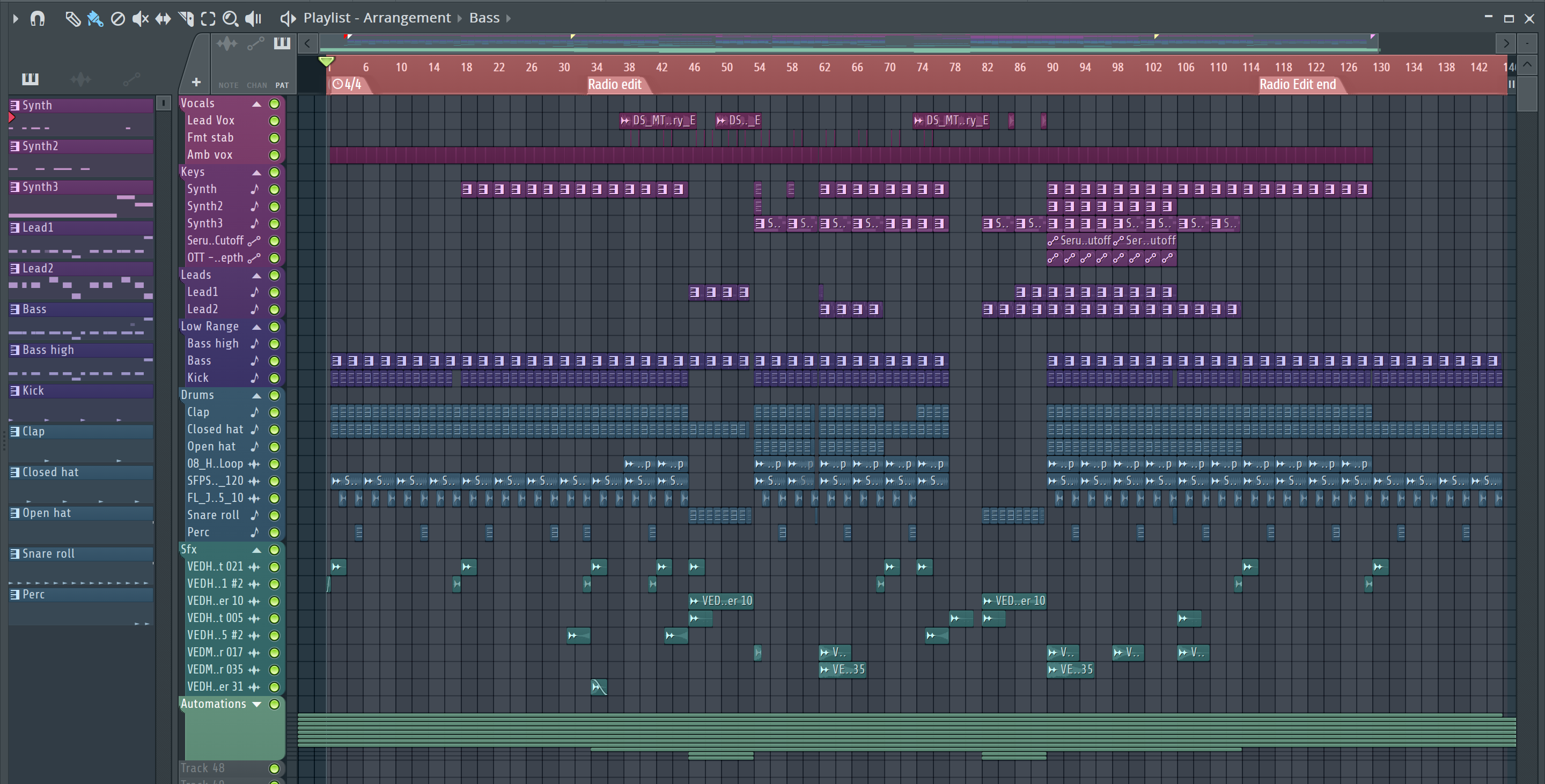Click the Bass pattern name in title
Image resolution: width=1545 pixels, height=784 pixels.
pyautogui.click(x=484, y=18)
